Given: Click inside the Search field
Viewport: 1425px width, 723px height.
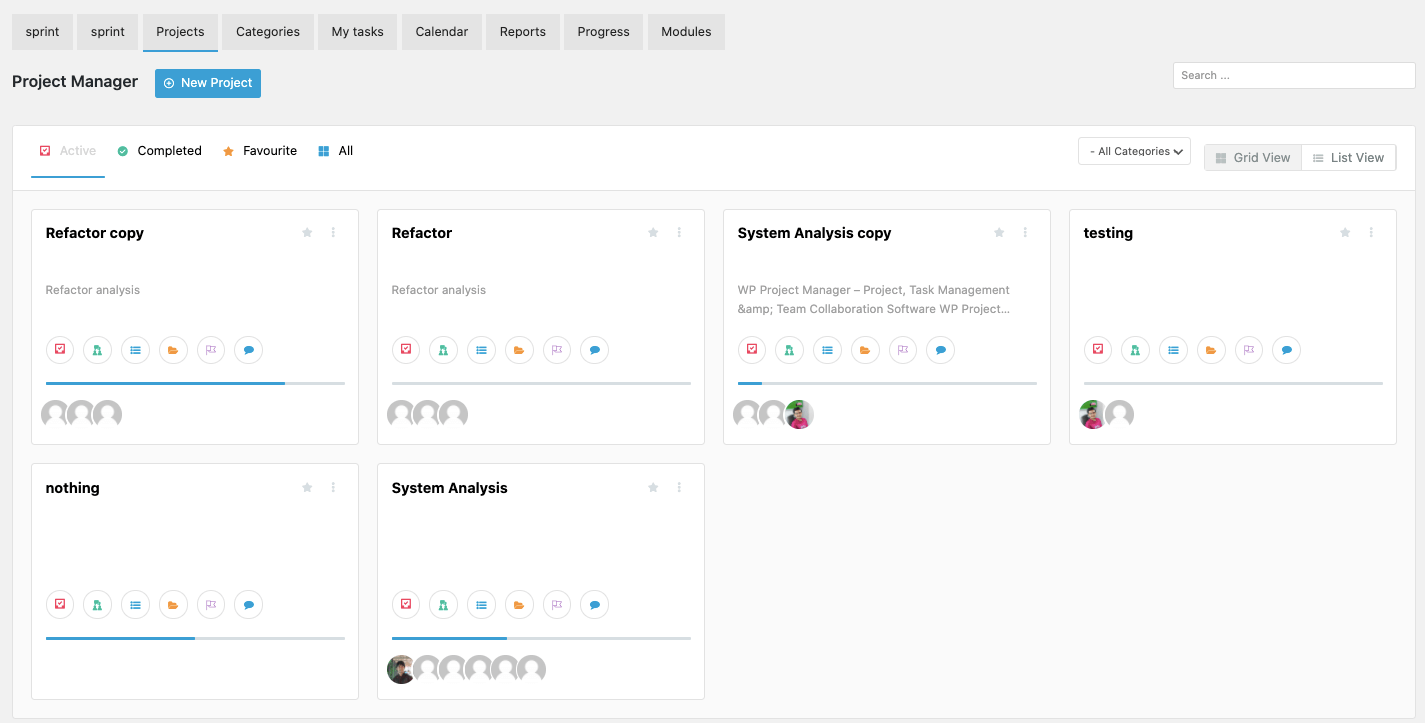Looking at the screenshot, I should coord(1293,75).
